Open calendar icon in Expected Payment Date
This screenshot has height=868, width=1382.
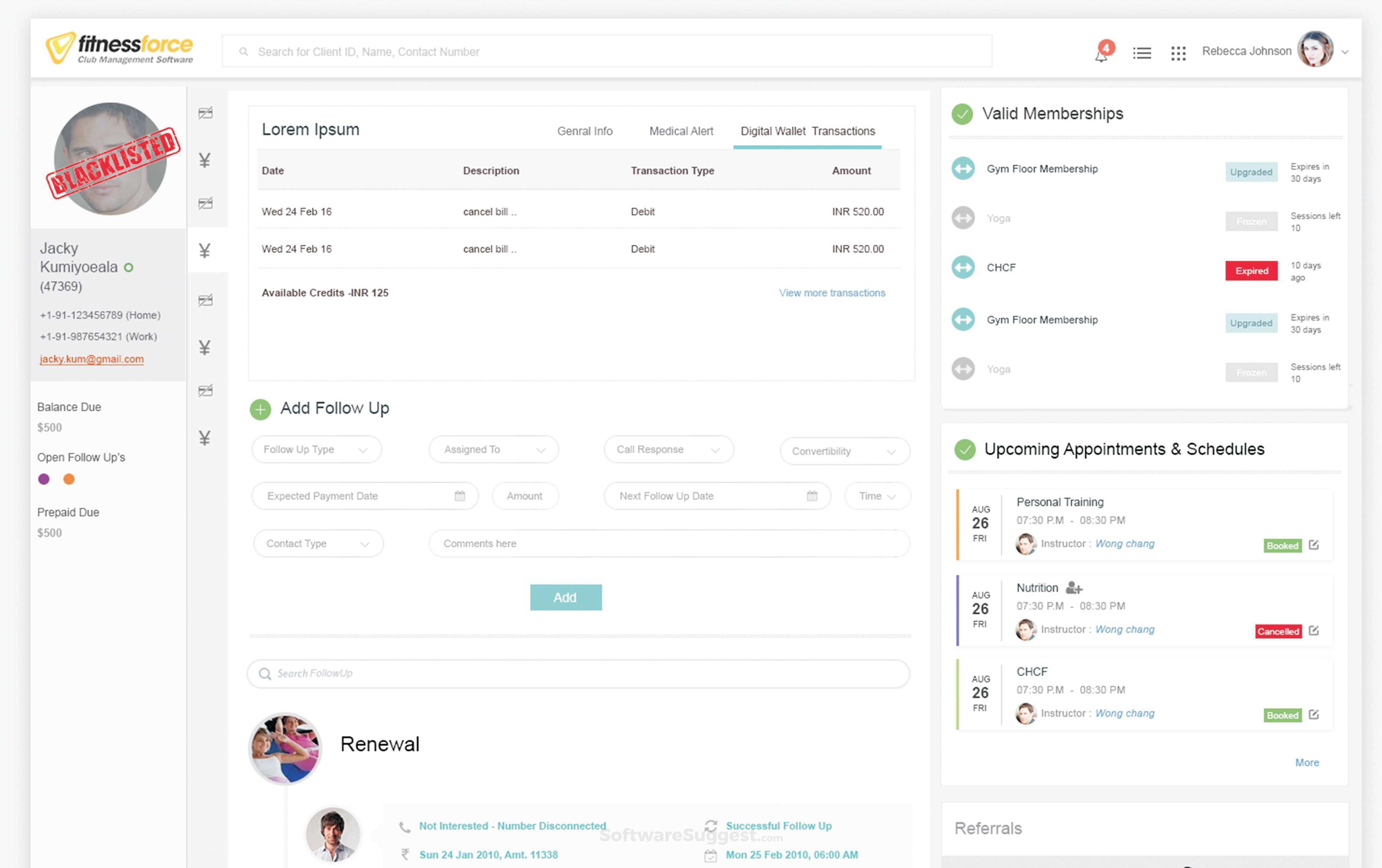[x=460, y=496]
